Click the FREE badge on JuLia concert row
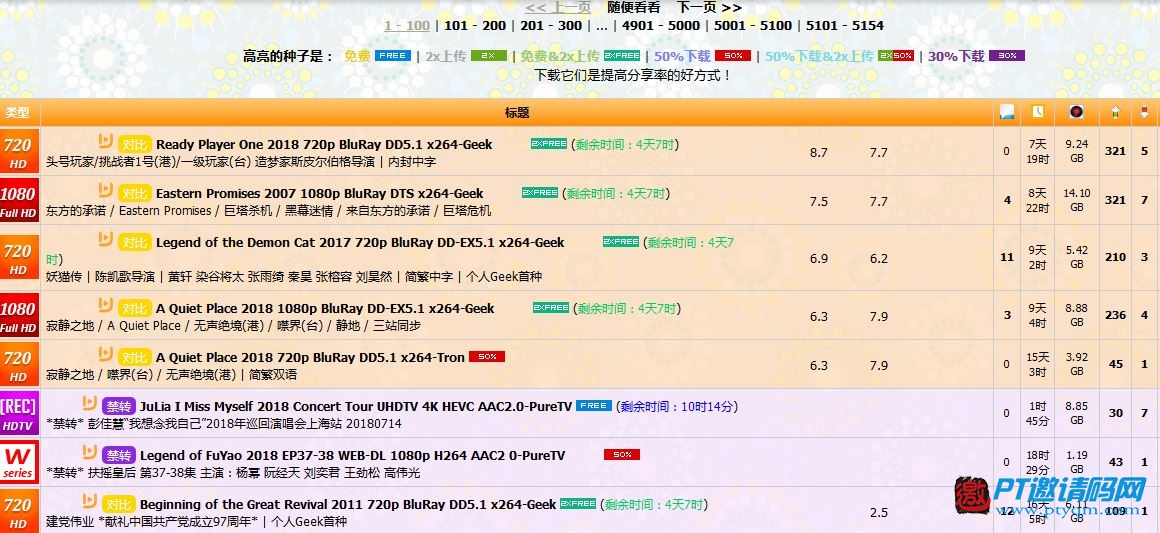 coord(593,406)
